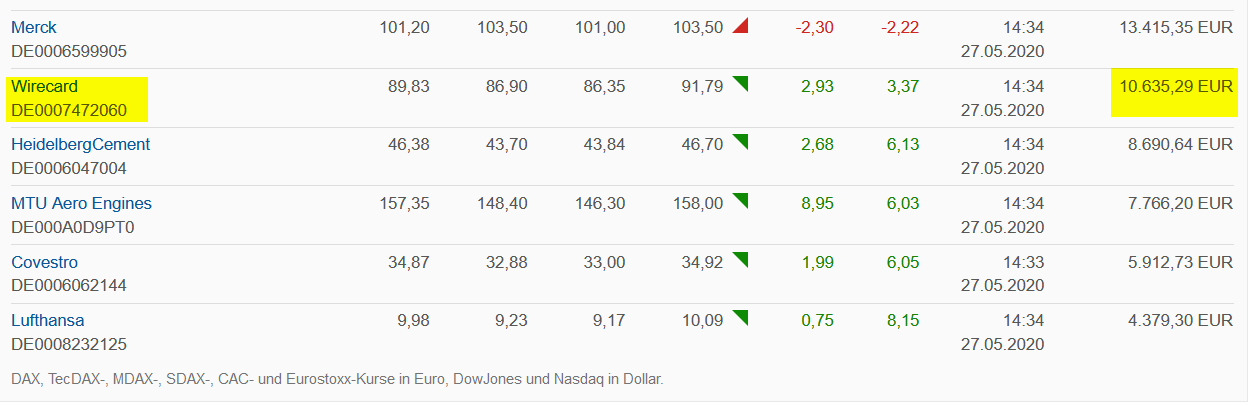Image resolution: width=1252 pixels, height=406 pixels.
Task: Click the DAX, TecDAX footnote text
Action: click(337, 380)
